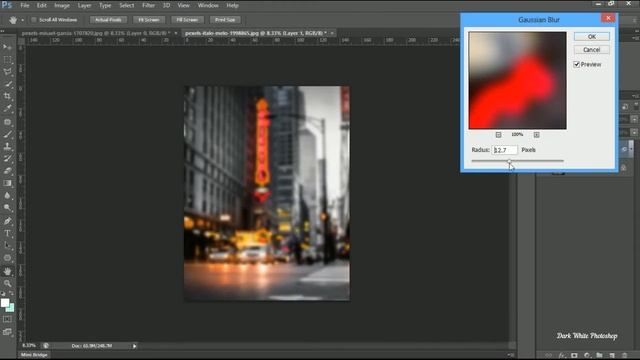Click the foreground color swatch
Viewport: 640px width, 360px height.
(x=5, y=303)
